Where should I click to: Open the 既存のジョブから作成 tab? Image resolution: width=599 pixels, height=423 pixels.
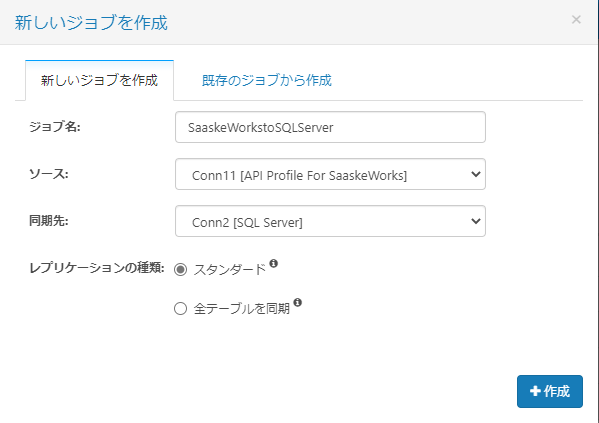[x=267, y=81]
